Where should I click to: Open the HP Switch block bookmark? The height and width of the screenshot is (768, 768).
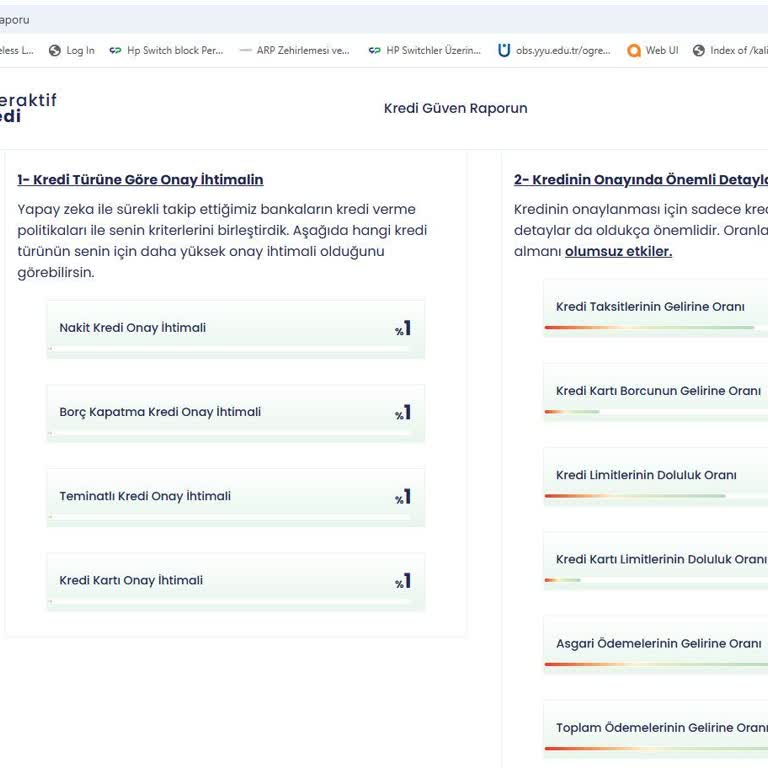tap(166, 50)
